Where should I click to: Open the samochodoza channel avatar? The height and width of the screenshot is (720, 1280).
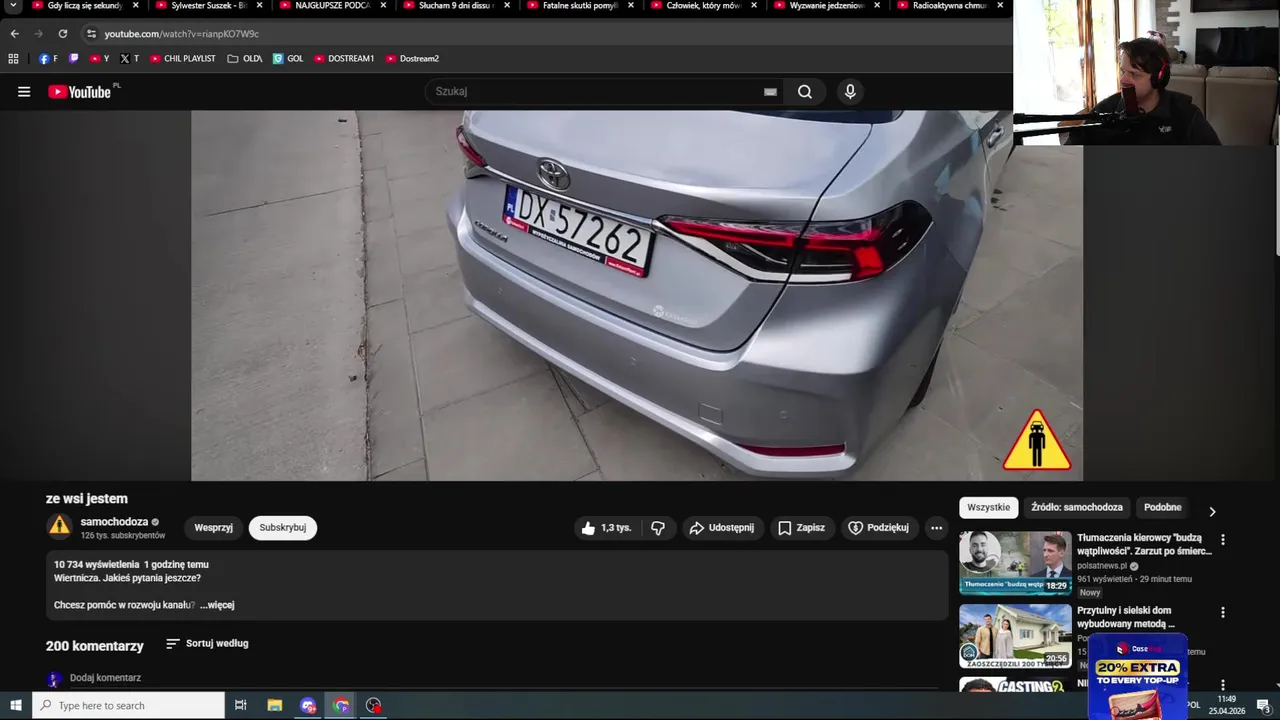[60, 526]
